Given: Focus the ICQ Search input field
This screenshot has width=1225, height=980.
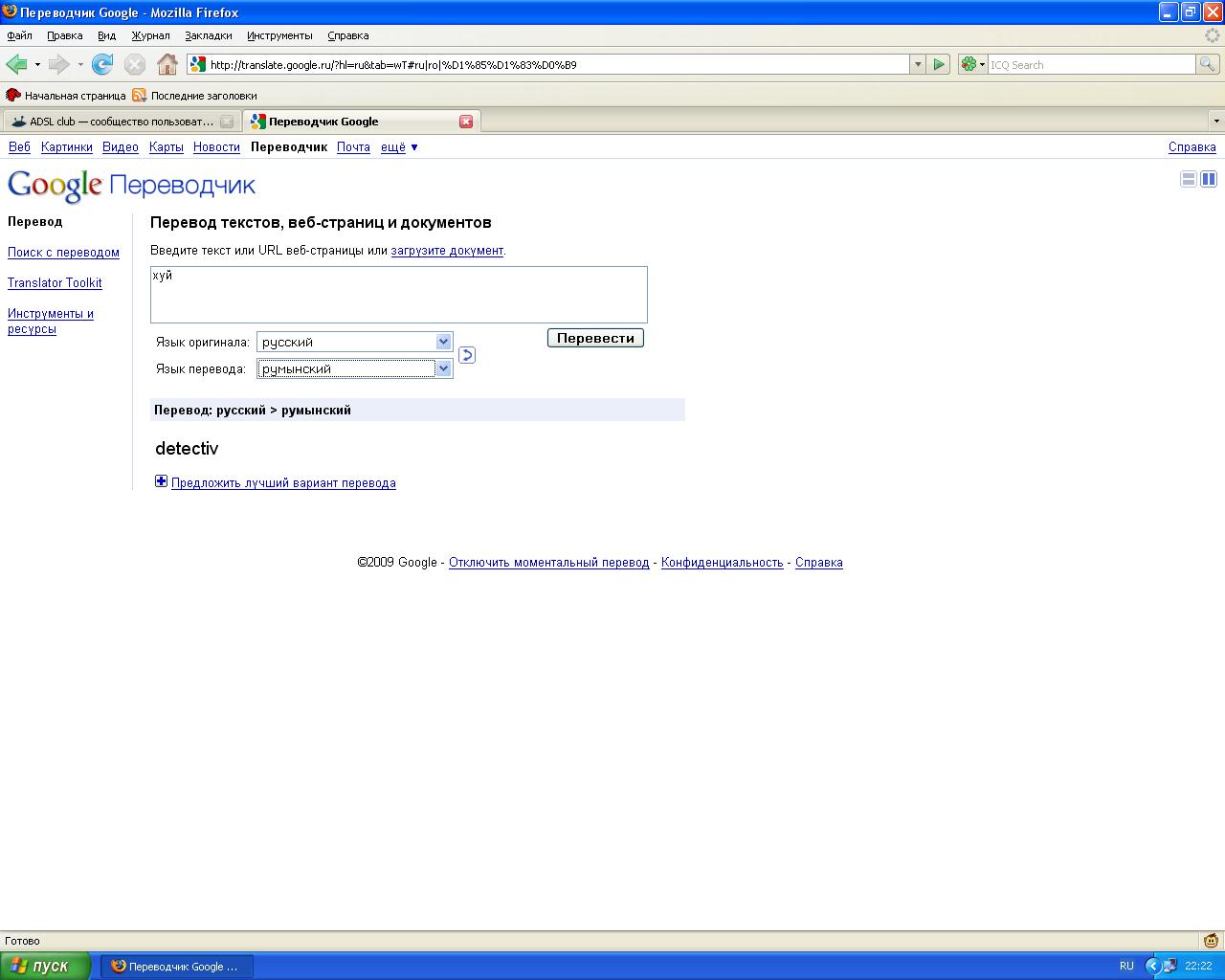Looking at the screenshot, I should pyautogui.click(x=1091, y=64).
